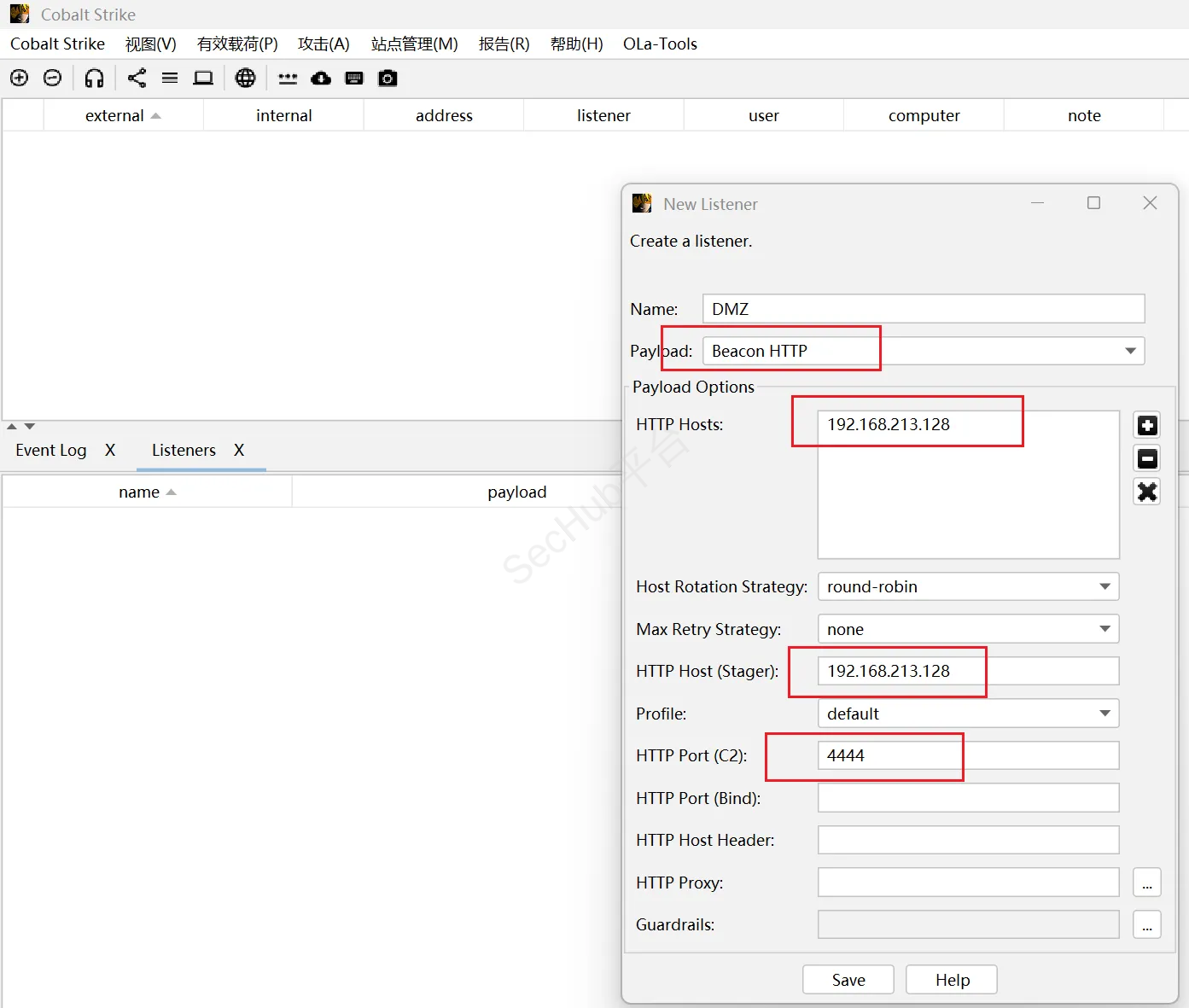Click the HTTP Host (Stager) field
The height and width of the screenshot is (1008, 1189).
968,671
